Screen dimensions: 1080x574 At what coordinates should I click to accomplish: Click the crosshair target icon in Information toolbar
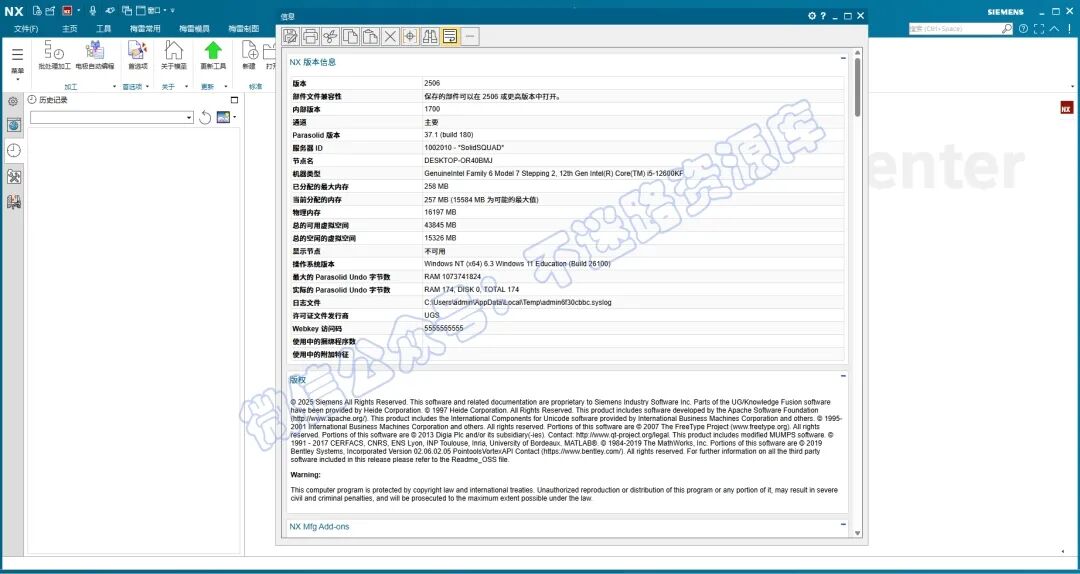click(411, 37)
